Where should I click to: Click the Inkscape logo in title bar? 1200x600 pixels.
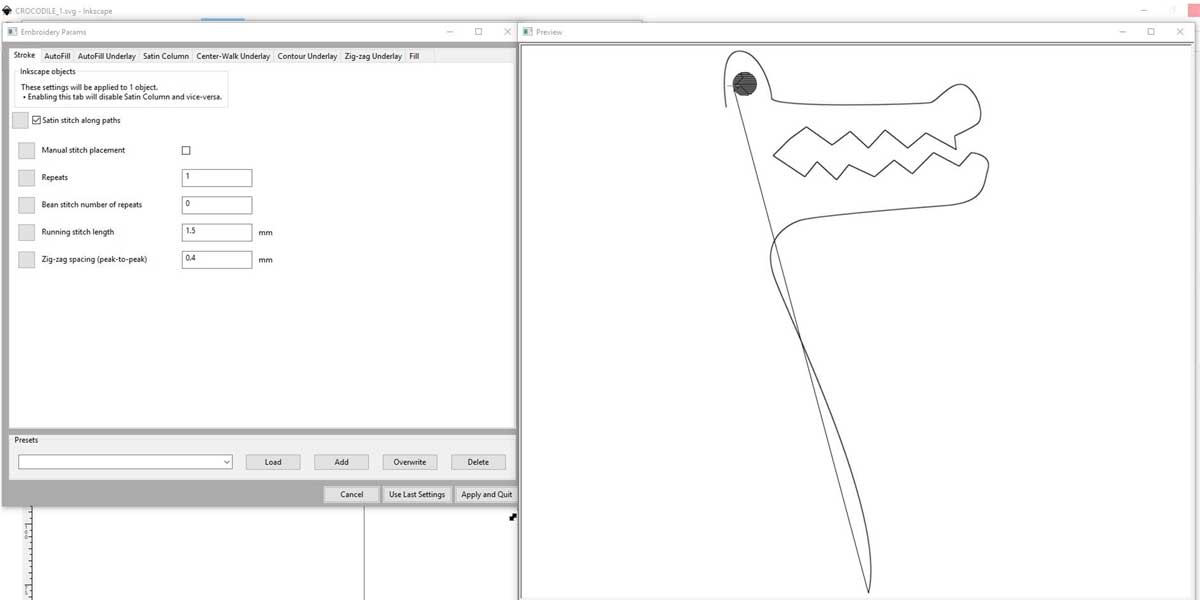7,10
